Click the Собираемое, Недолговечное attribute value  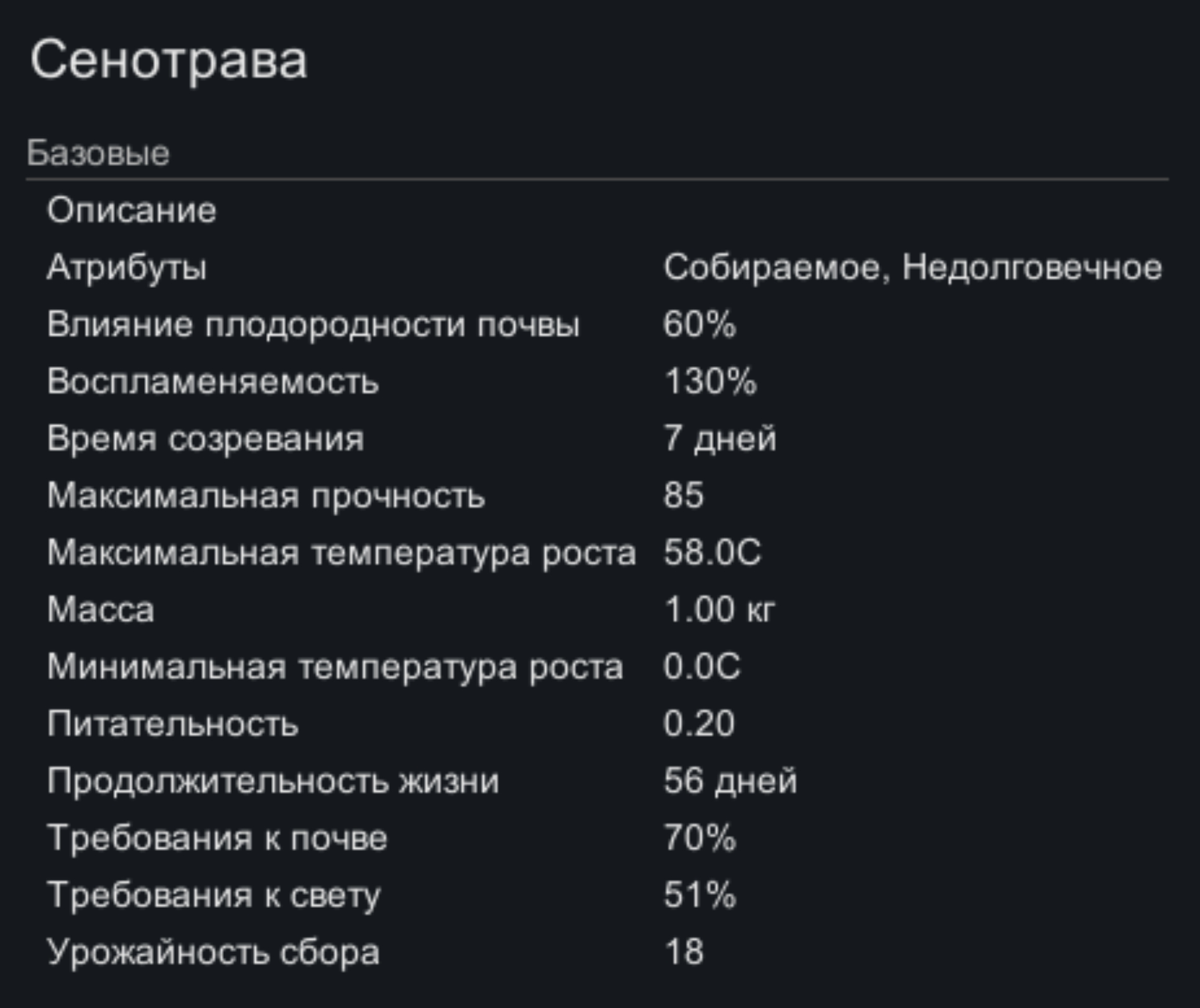pos(912,267)
